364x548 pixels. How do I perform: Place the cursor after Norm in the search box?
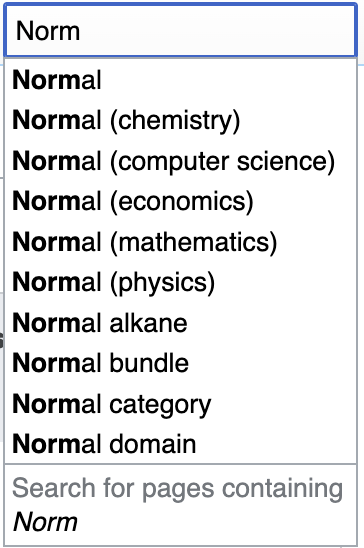[82, 31]
